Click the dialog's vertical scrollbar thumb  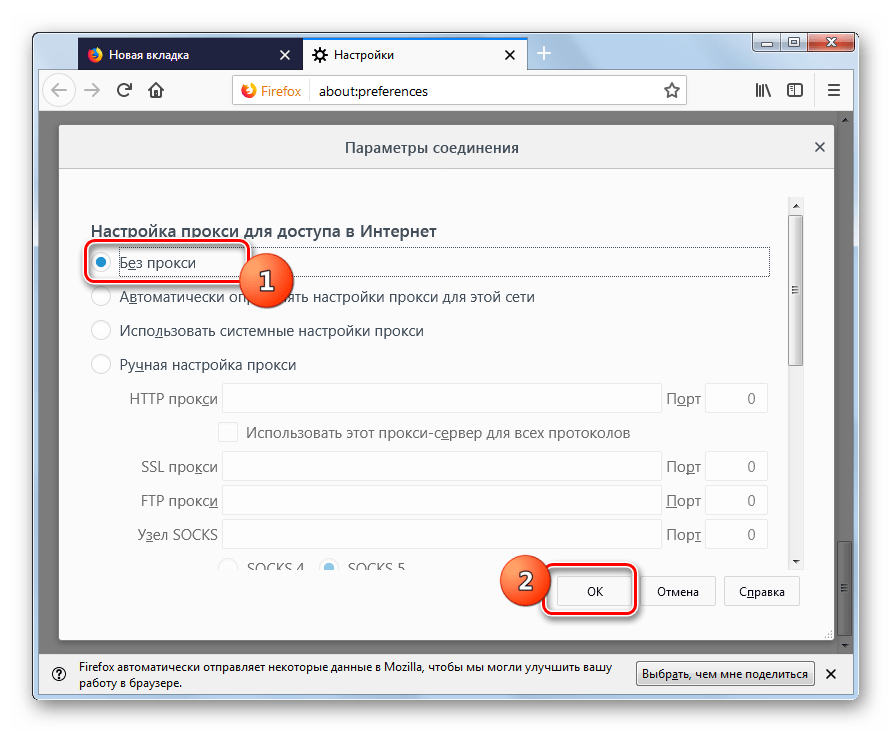796,290
